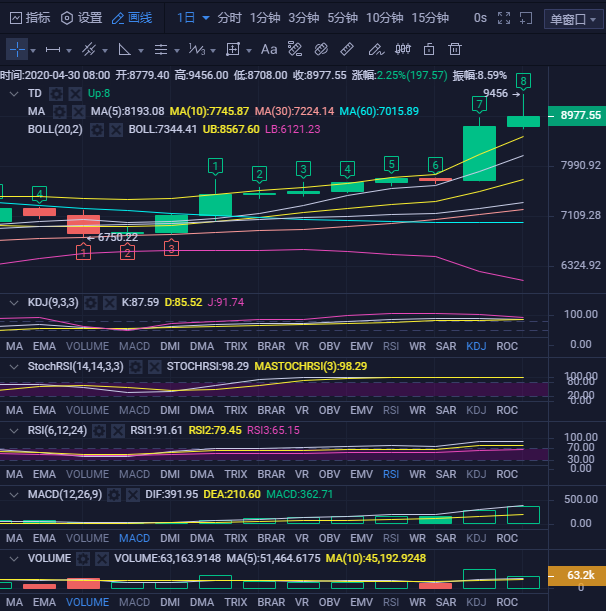Switch timeframe to 3分钟
The width and height of the screenshot is (606, 611).
pos(304,18)
